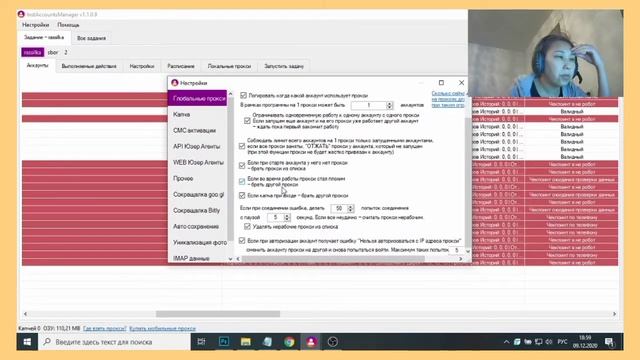The height and width of the screenshot is (360, 640).
Task: Click the Настройки dialog title icon
Action: coord(175,83)
